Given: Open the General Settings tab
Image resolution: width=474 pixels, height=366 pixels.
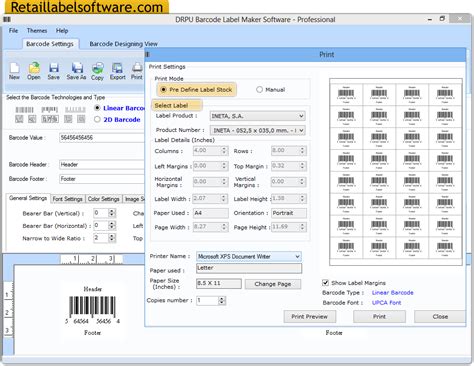Looking at the screenshot, I should click(28, 198).
